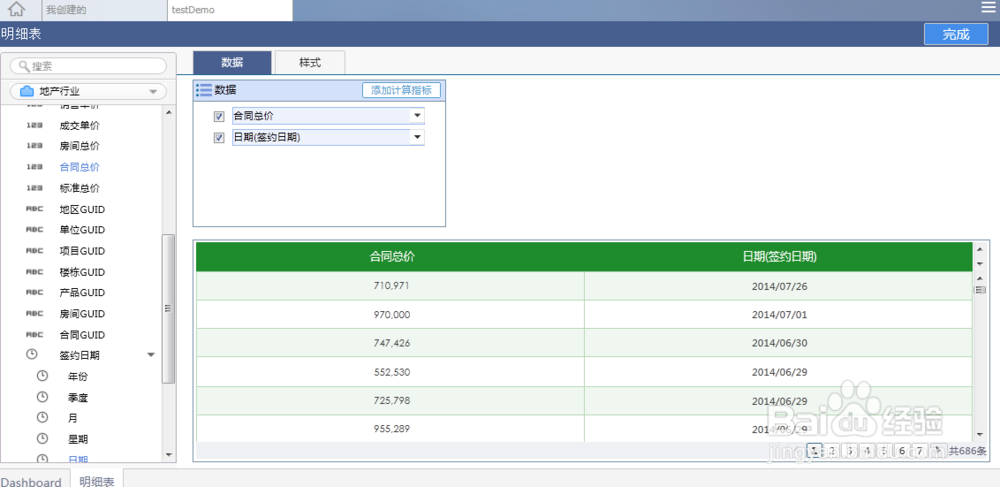The width and height of the screenshot is (1000, 487).
Task: Go to page 2 of table
Action: coord(832,450)
